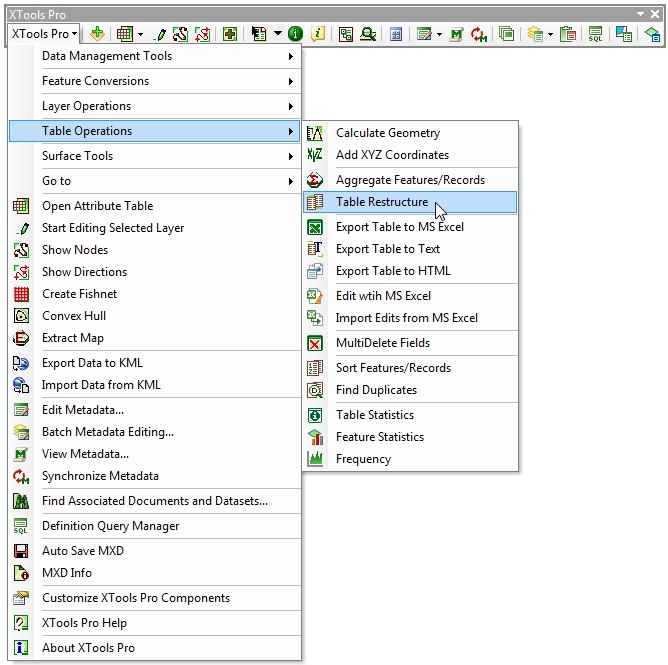668x665 pixels.
Task: Expand the Layer Operations submenu
Action: (155, 106)
